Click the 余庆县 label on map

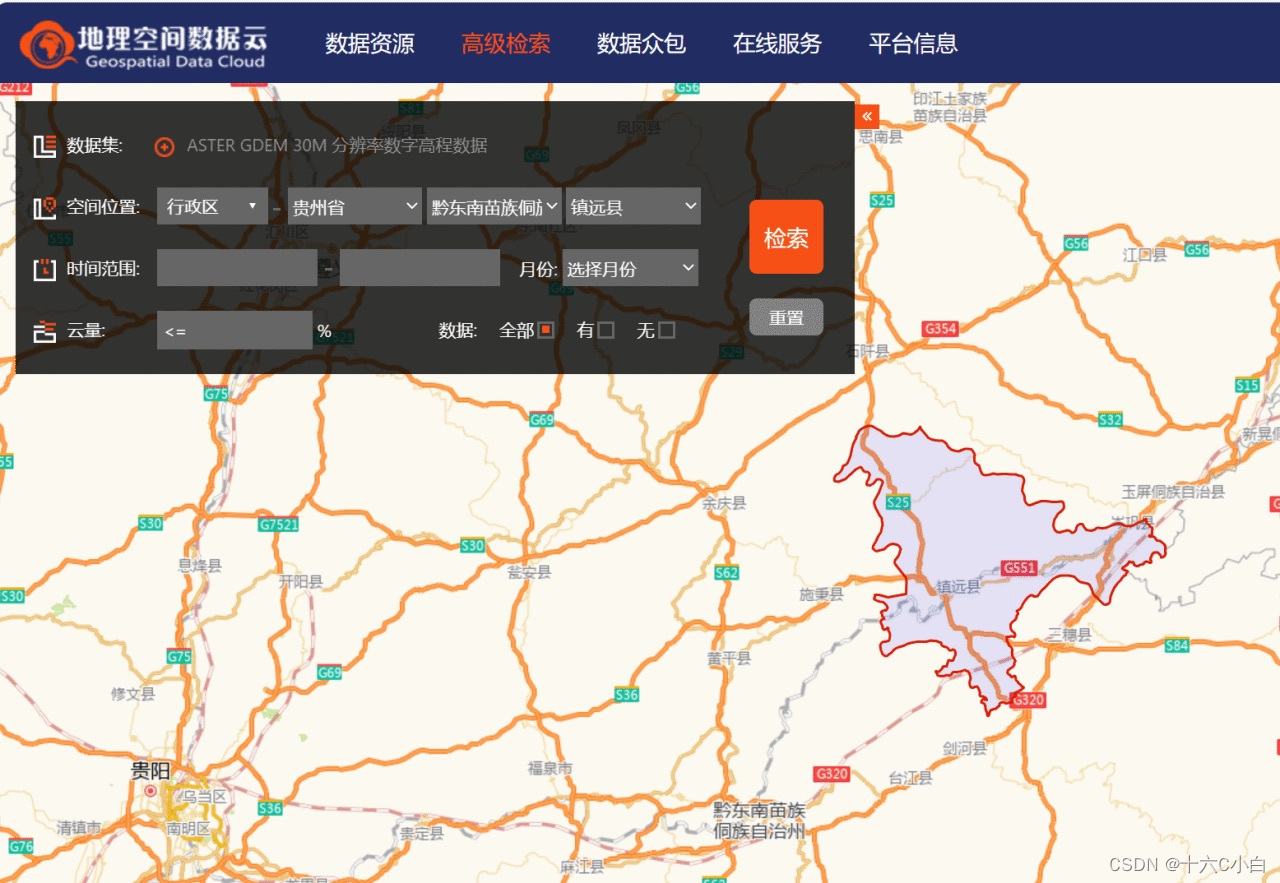click(x=724, y=504)
